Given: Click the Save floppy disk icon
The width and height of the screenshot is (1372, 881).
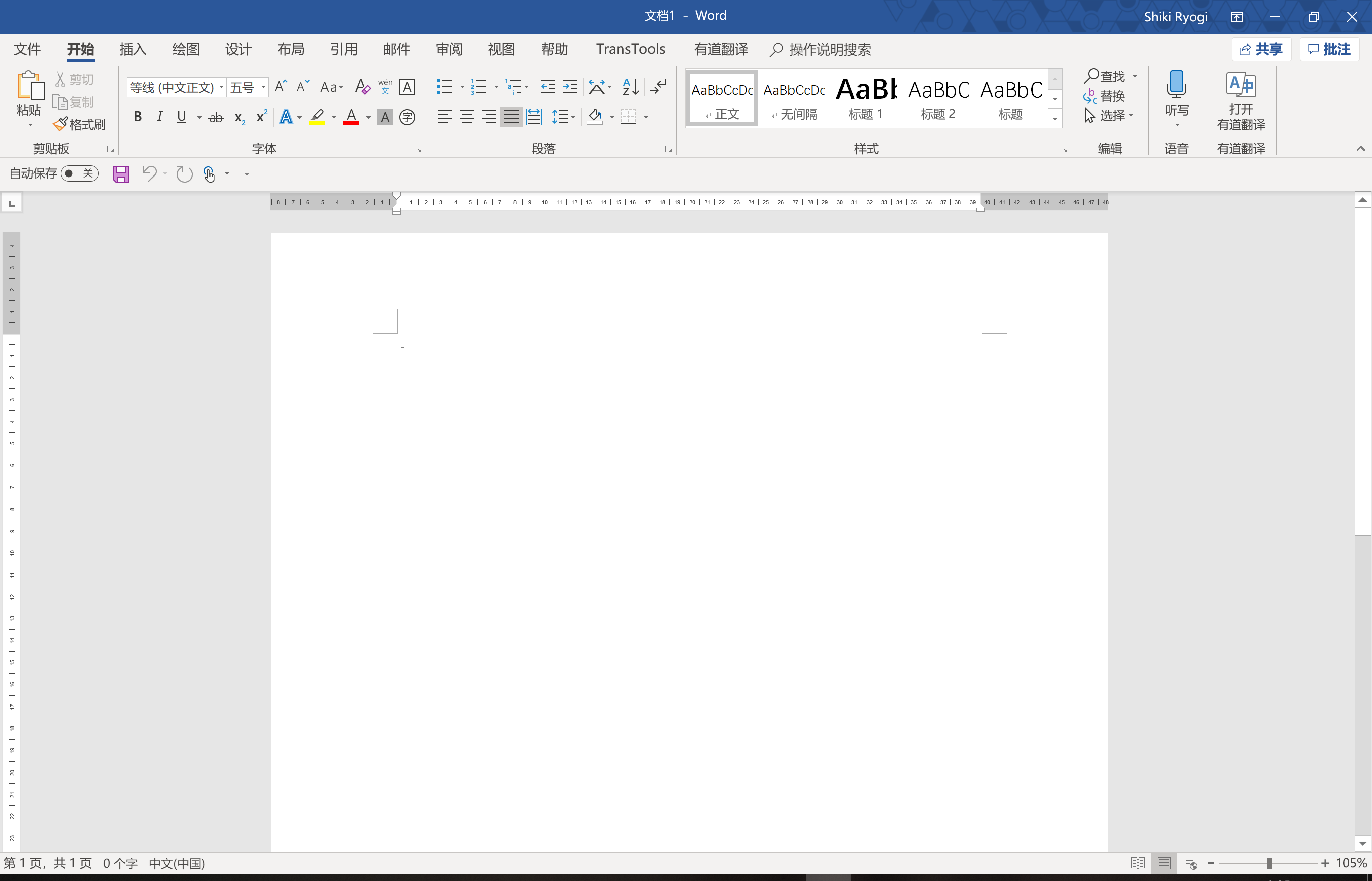Looking at the screenshot, I should pos(121,174).
